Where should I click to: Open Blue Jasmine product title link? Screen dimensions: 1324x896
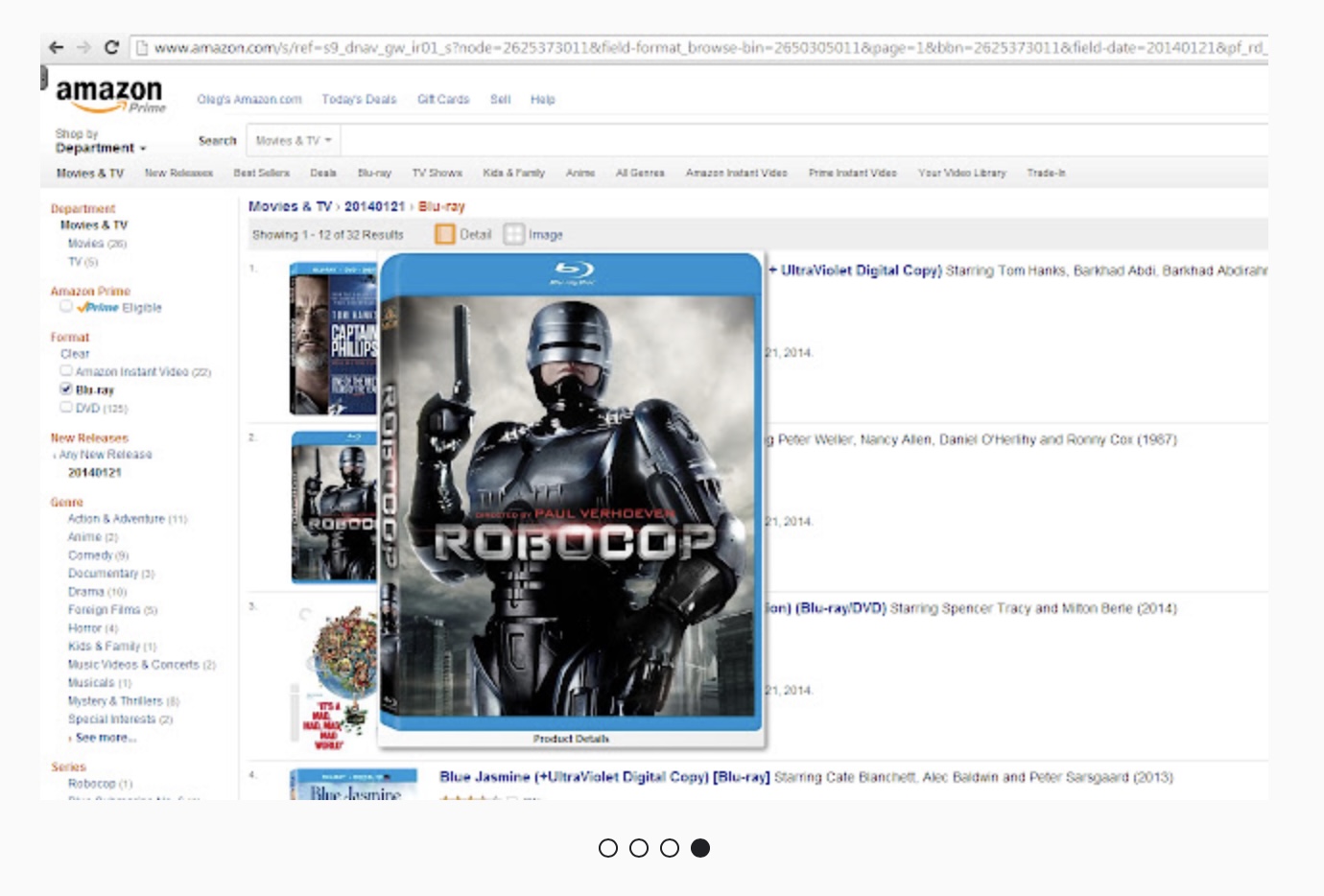604,777
